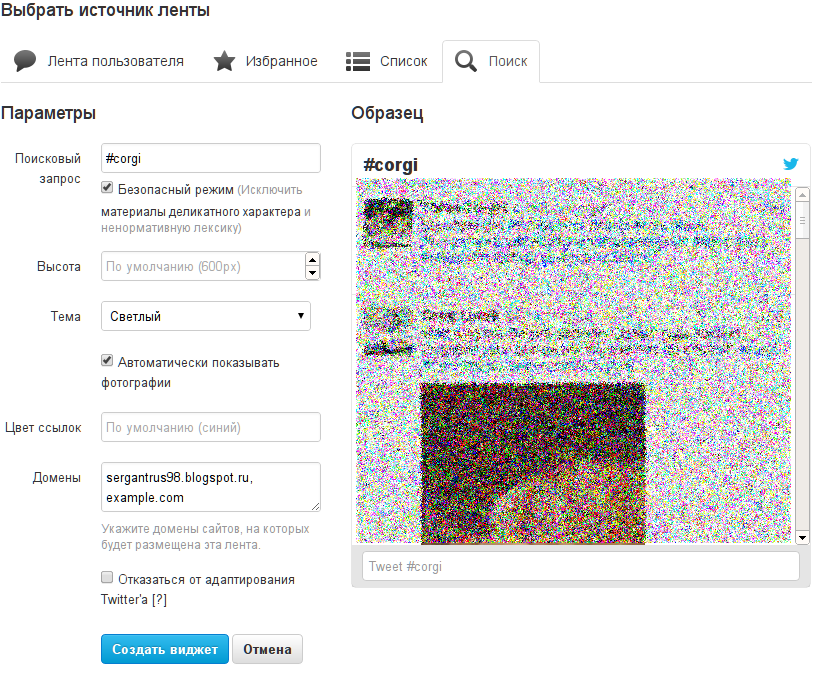Click the star icon beside Избранное
Viewport: 817px width, 682px height.
click(224, 61)
